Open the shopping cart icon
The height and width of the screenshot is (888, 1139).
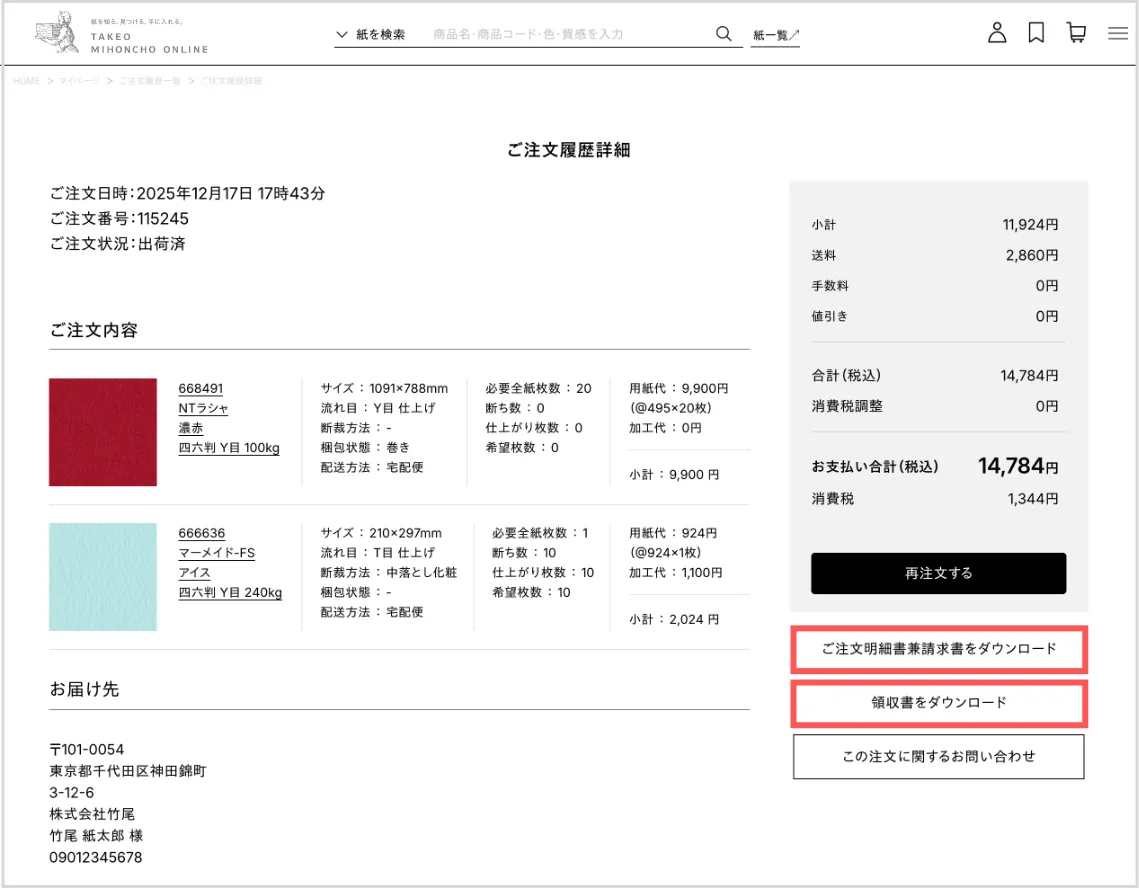click(1076, 33)
